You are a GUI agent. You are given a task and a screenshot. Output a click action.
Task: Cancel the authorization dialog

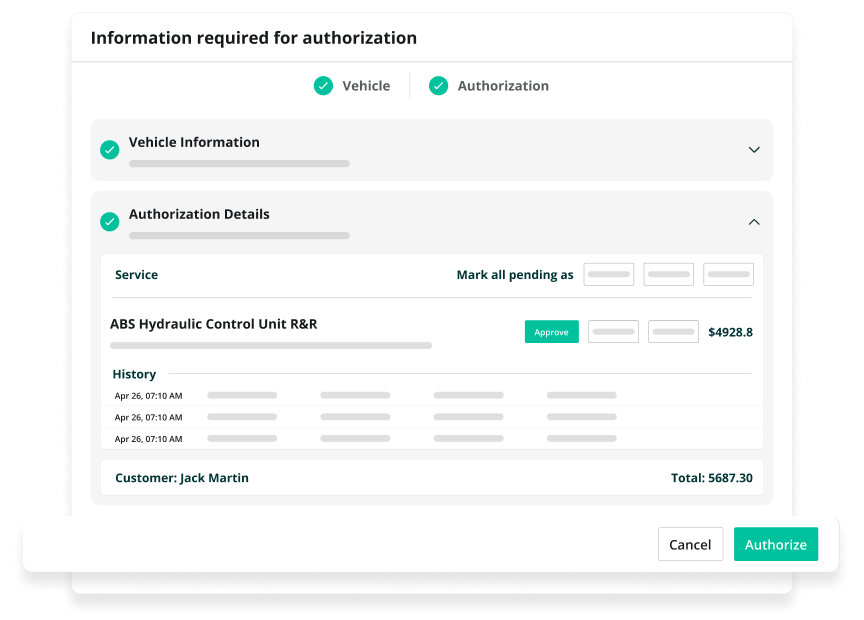(690, 544)
